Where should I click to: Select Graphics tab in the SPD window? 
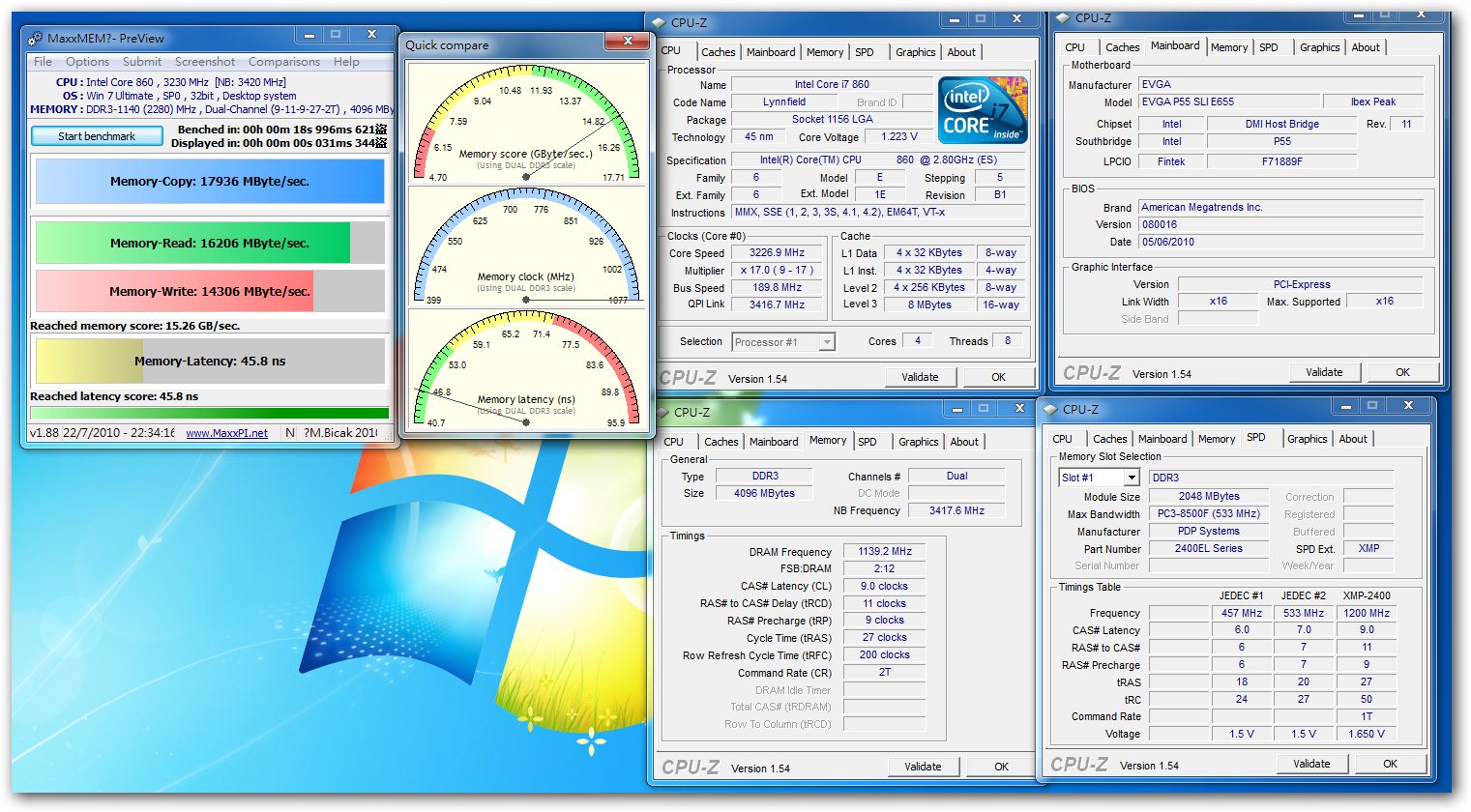pyautogui.click(x=1307, y=439)
